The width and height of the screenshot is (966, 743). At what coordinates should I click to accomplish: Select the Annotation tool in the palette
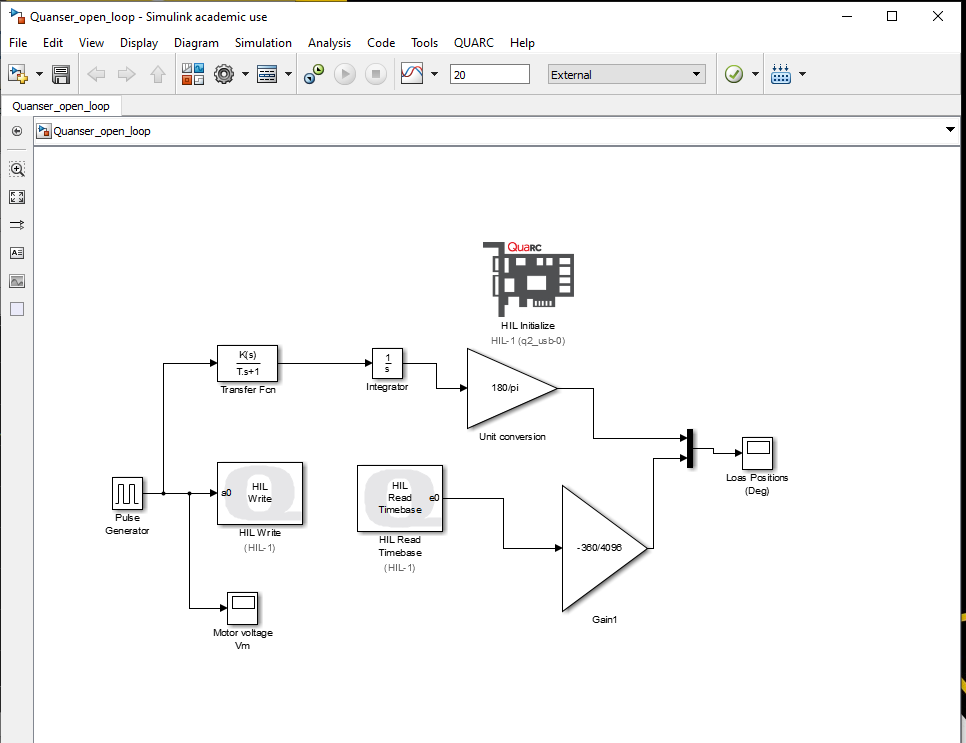16,253
